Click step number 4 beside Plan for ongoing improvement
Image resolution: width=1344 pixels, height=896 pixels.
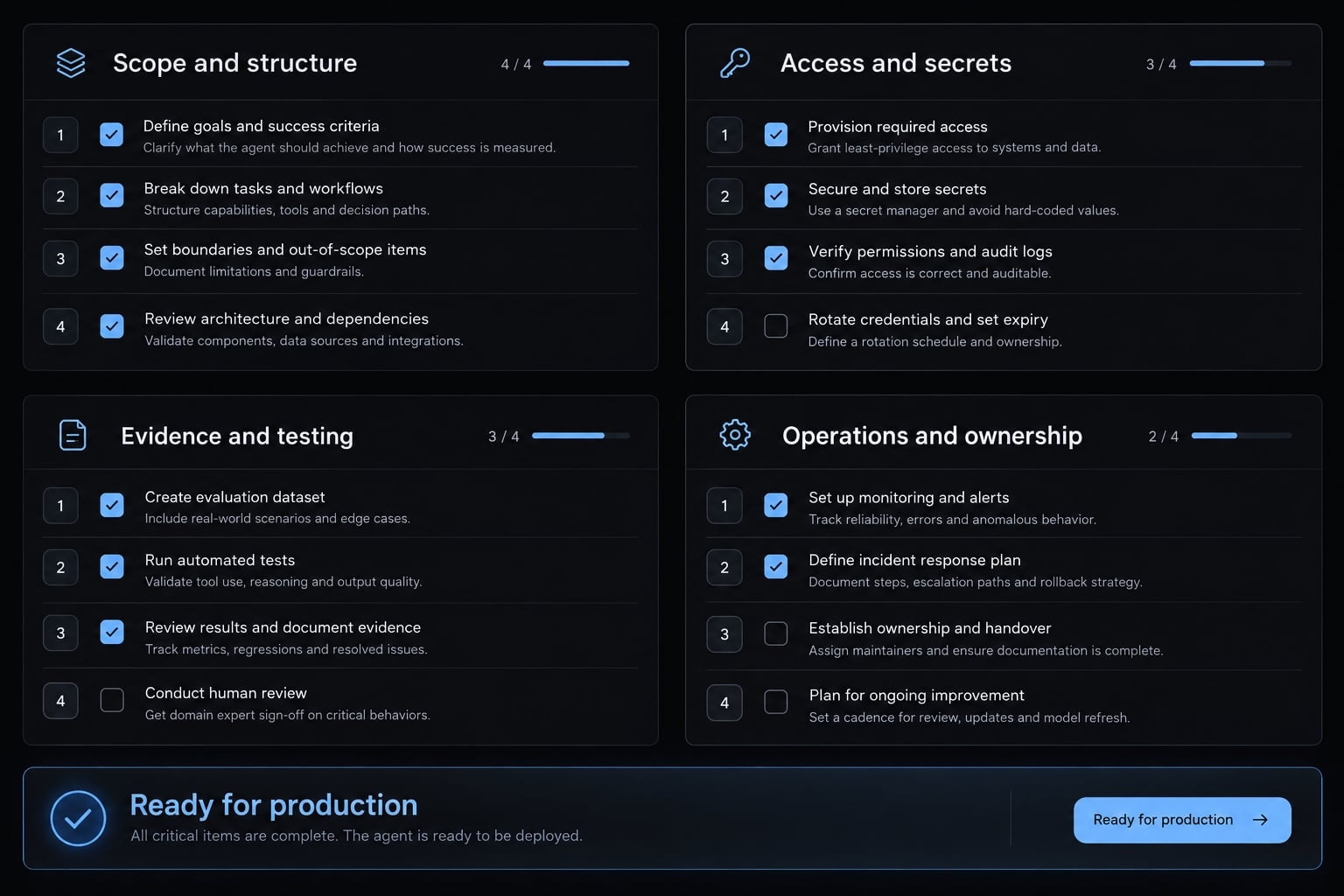pos(724,702)
